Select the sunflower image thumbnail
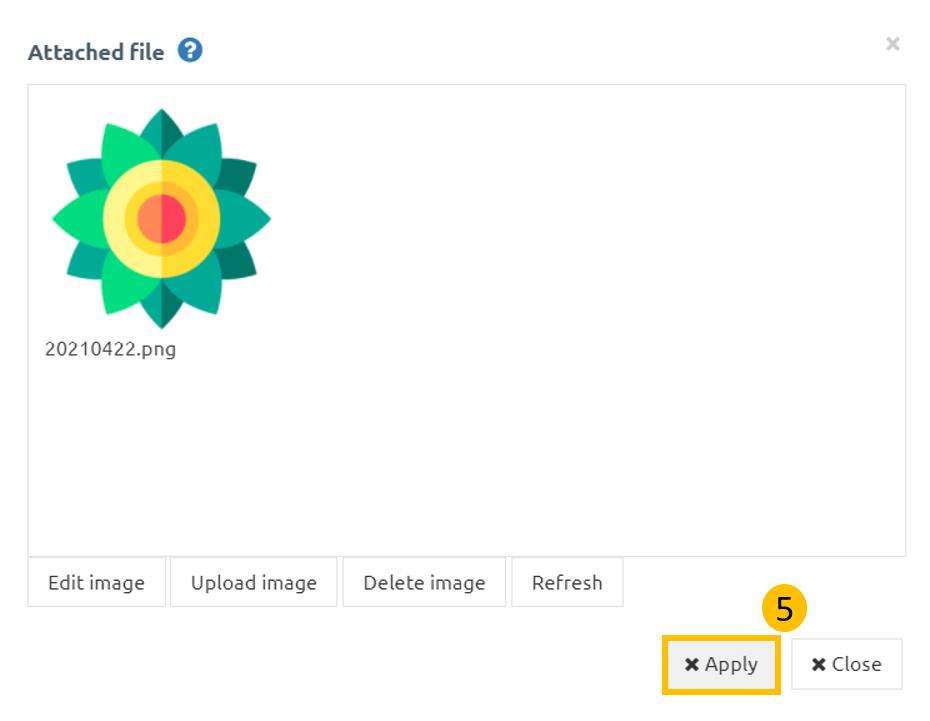 (x=161, y=218)
